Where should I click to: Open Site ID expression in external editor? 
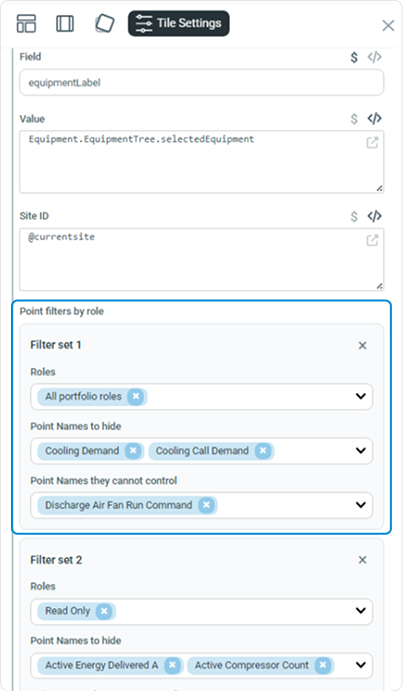372,241
